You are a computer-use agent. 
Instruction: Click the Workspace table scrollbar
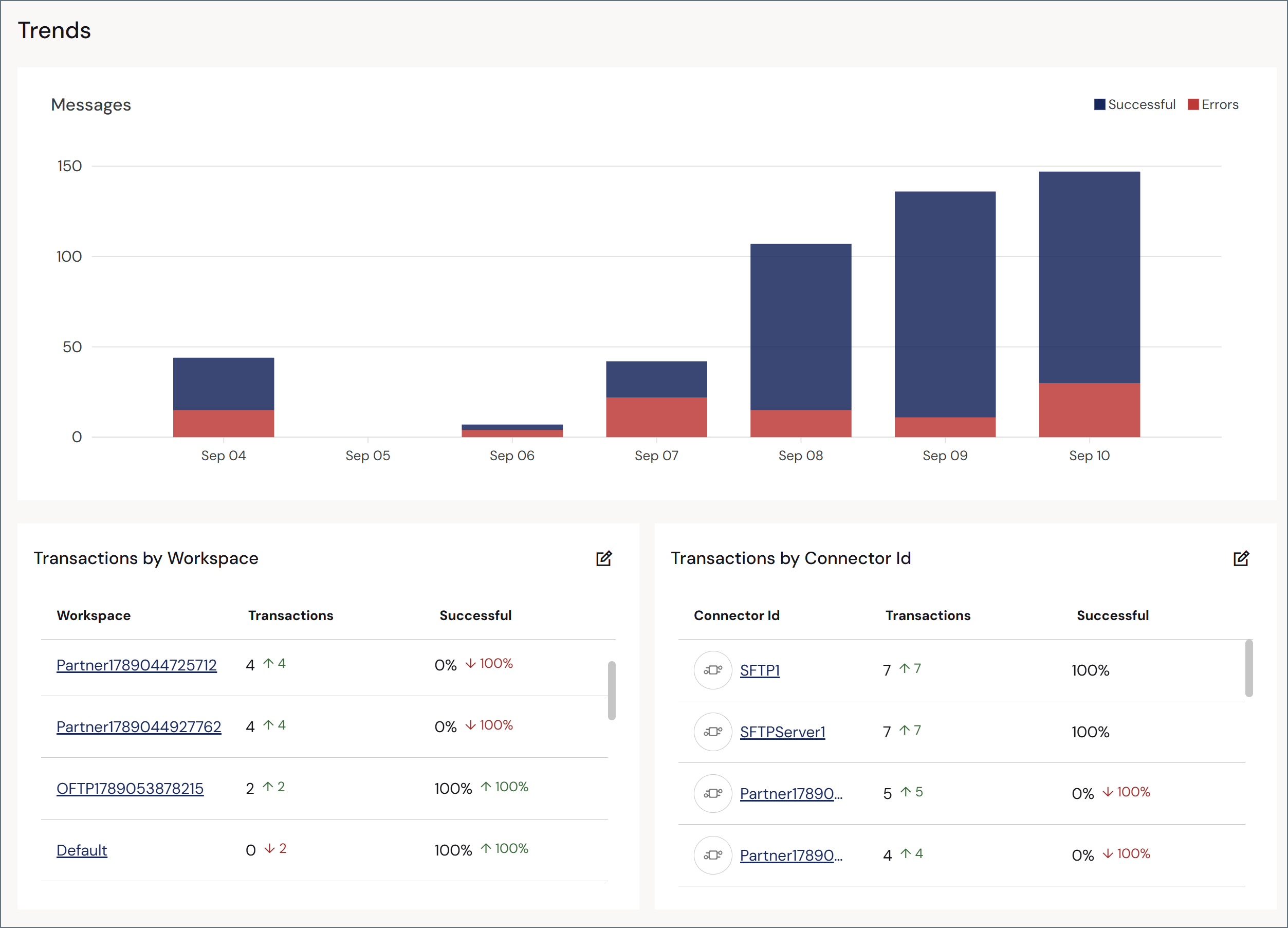[x=612, y=690]
